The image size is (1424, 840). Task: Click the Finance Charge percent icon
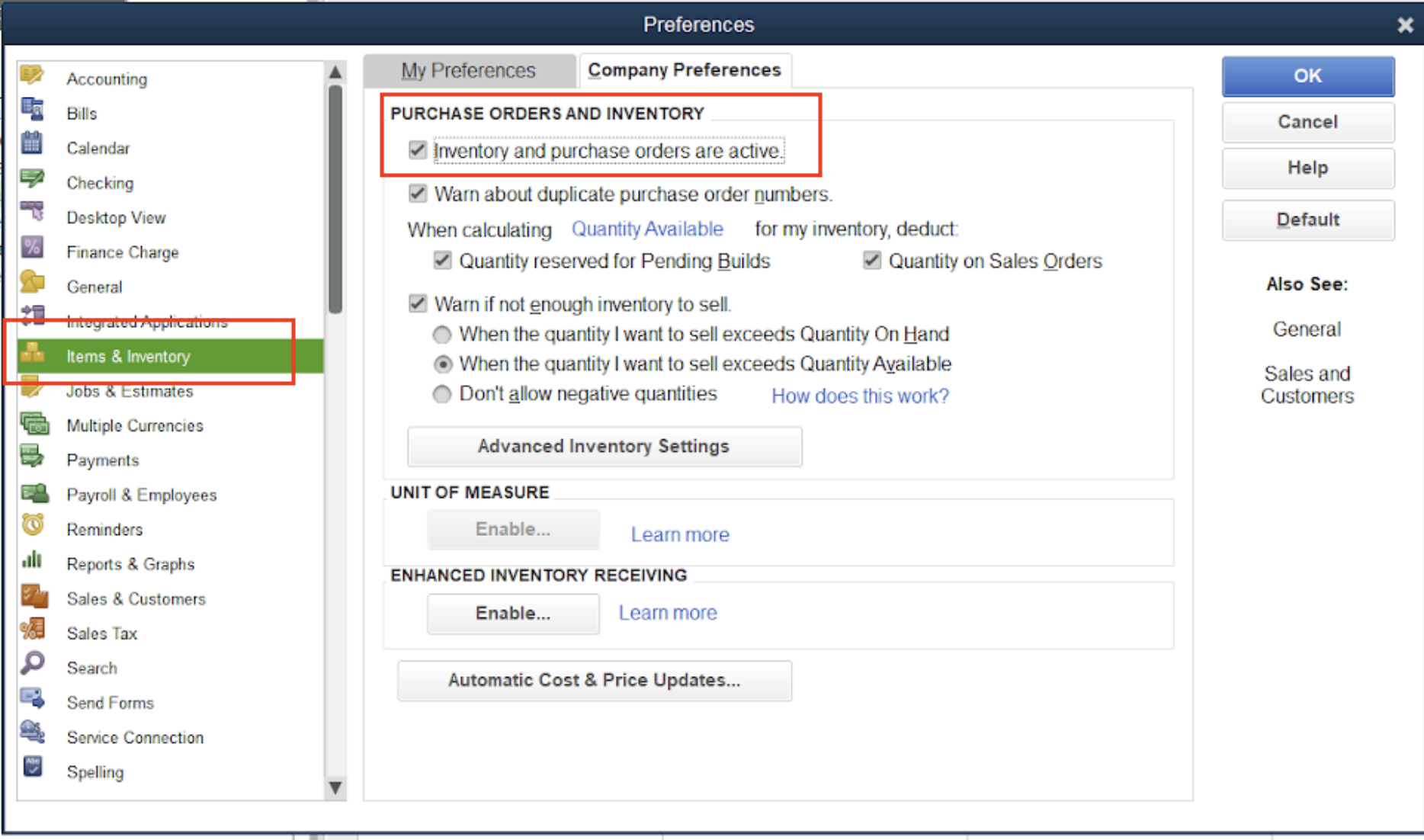tap(33, 248)
